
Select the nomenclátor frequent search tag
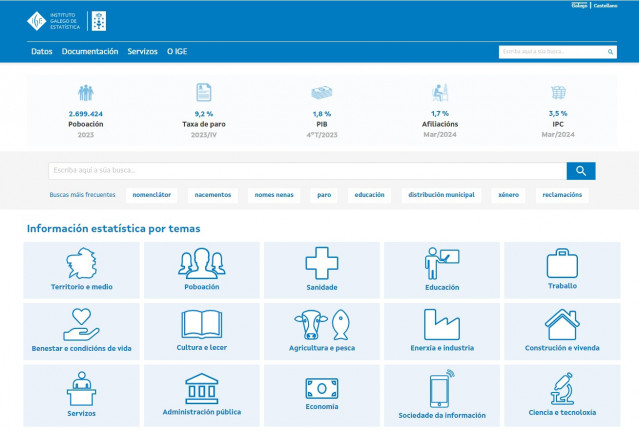click(x=152, y=195)
